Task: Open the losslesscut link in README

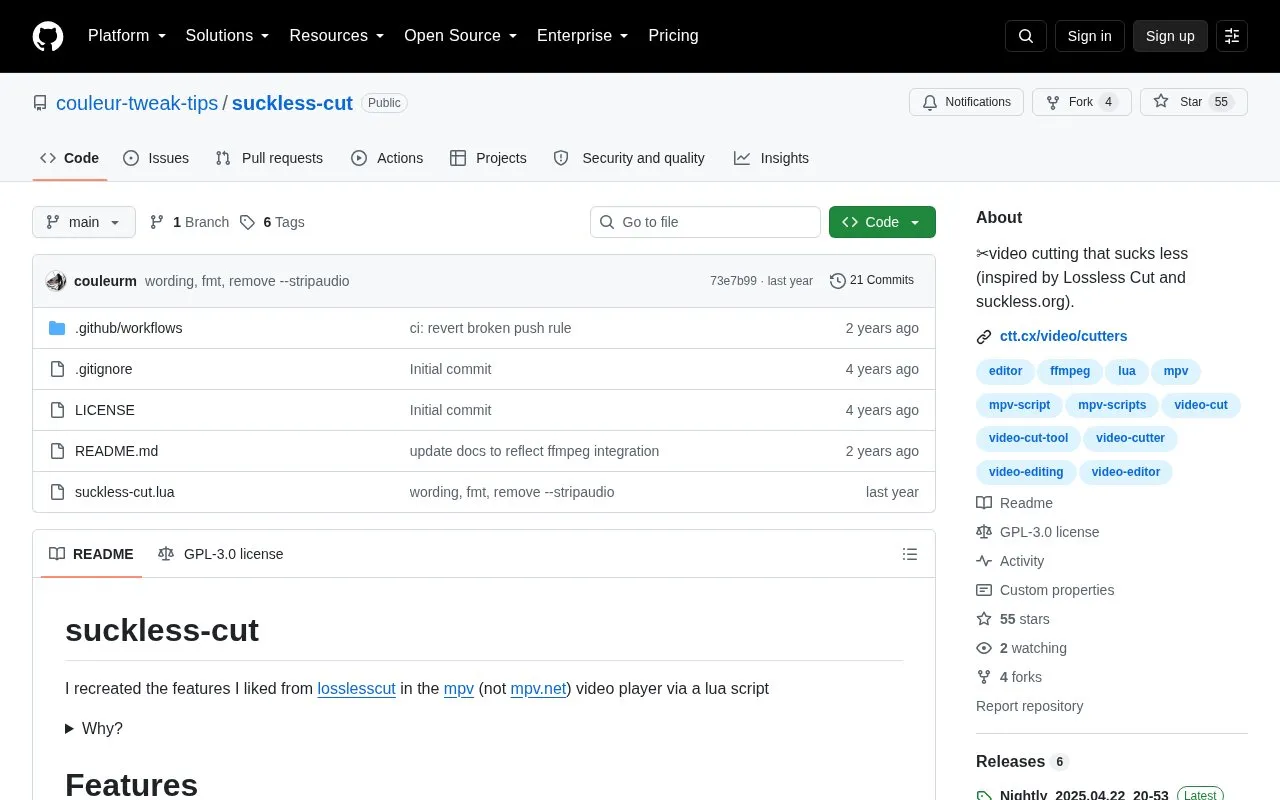Action: pyautogui.click(x=356, y=688)
